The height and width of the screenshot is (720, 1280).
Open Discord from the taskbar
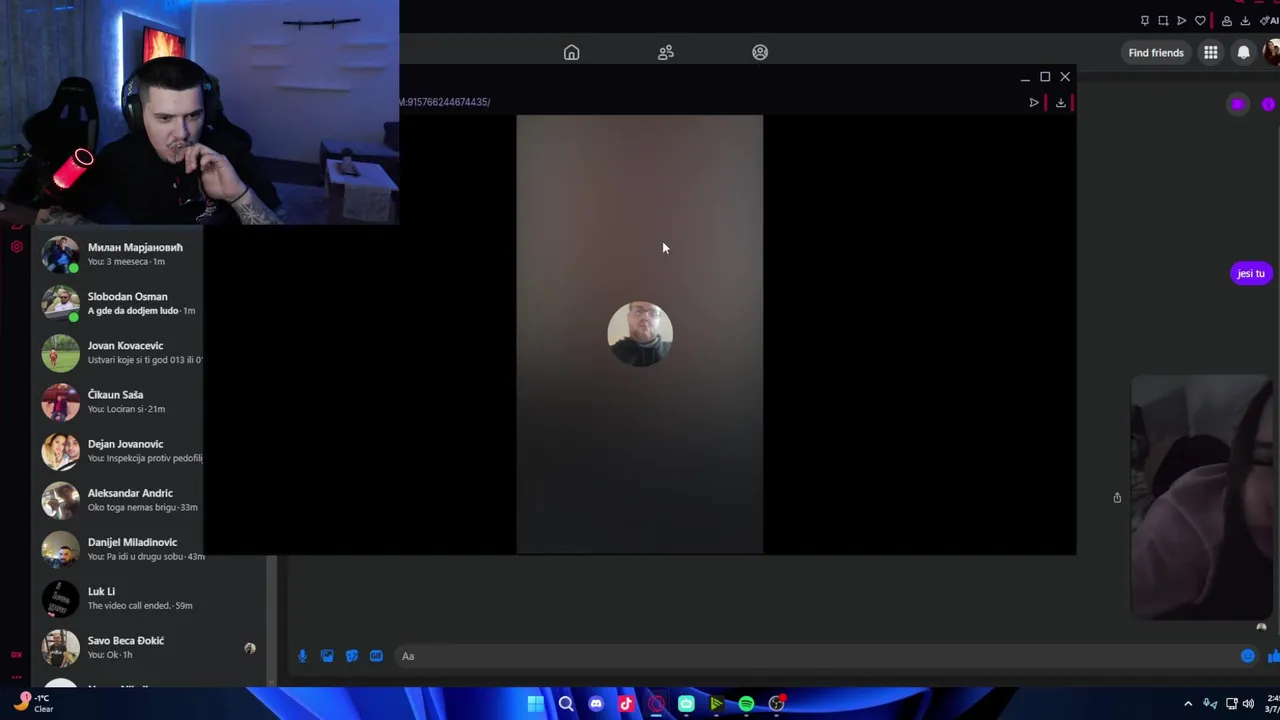tap(596, 704)
